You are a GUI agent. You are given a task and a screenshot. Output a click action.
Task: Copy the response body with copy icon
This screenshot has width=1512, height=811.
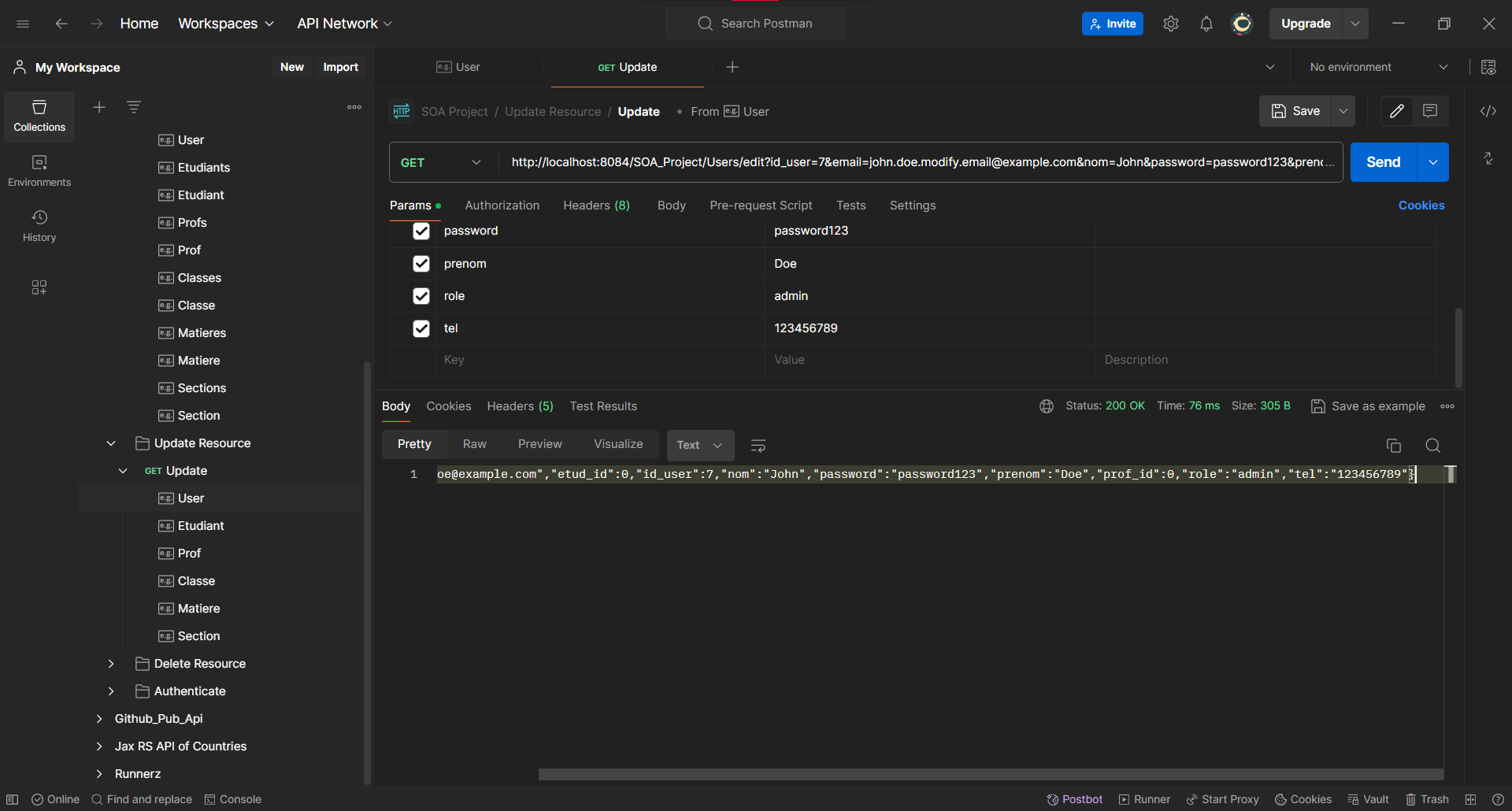(x=1394, y=446)
